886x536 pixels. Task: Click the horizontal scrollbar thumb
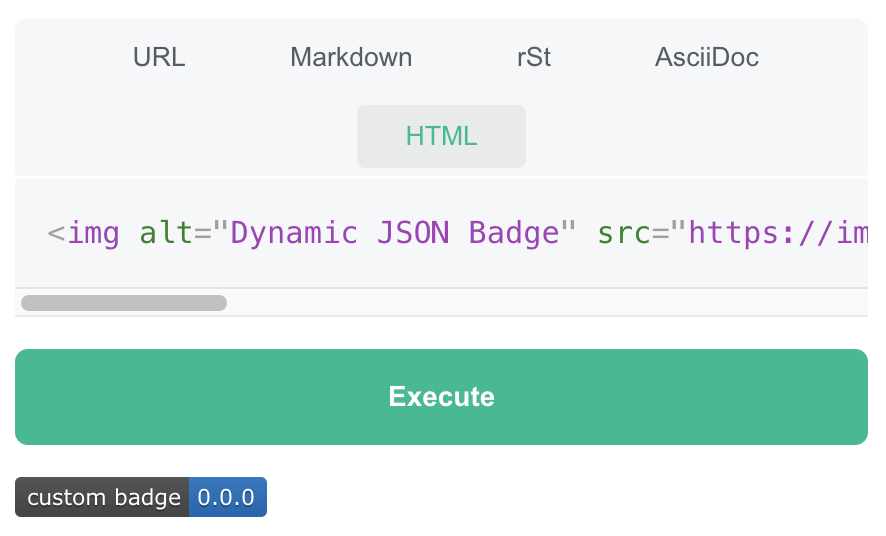coord(124,303)
